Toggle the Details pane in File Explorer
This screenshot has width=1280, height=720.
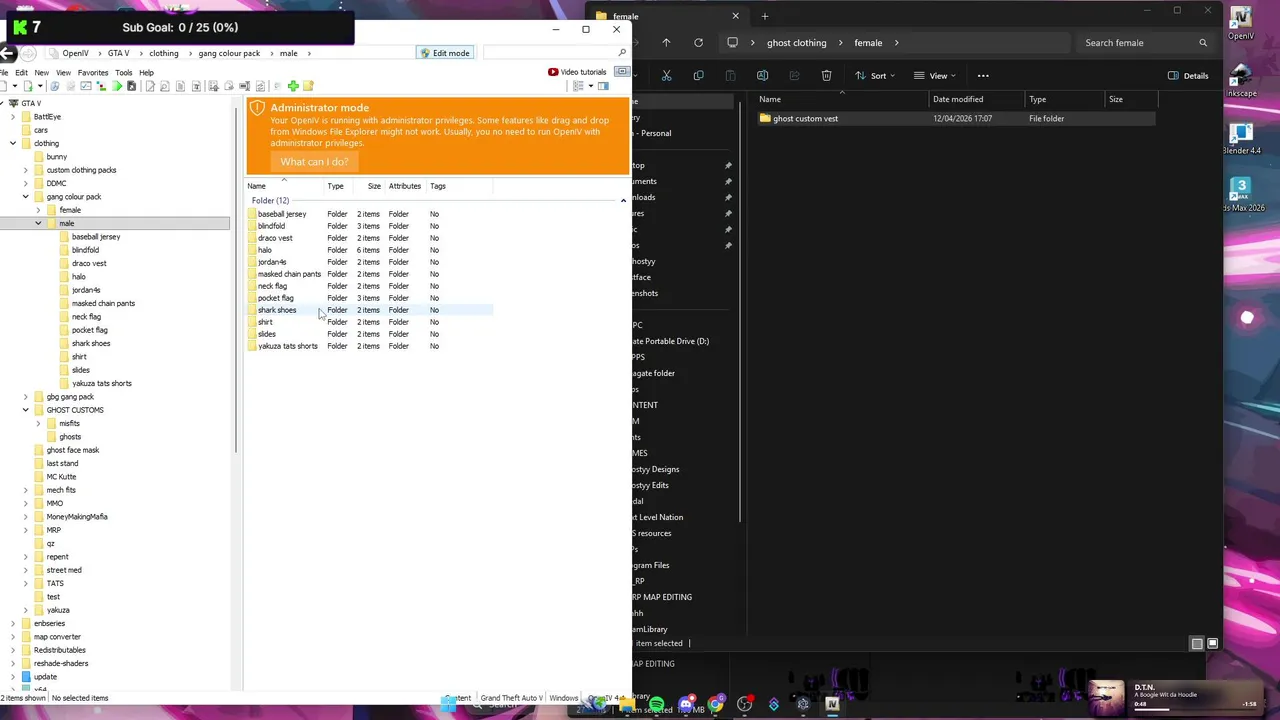1188,76
